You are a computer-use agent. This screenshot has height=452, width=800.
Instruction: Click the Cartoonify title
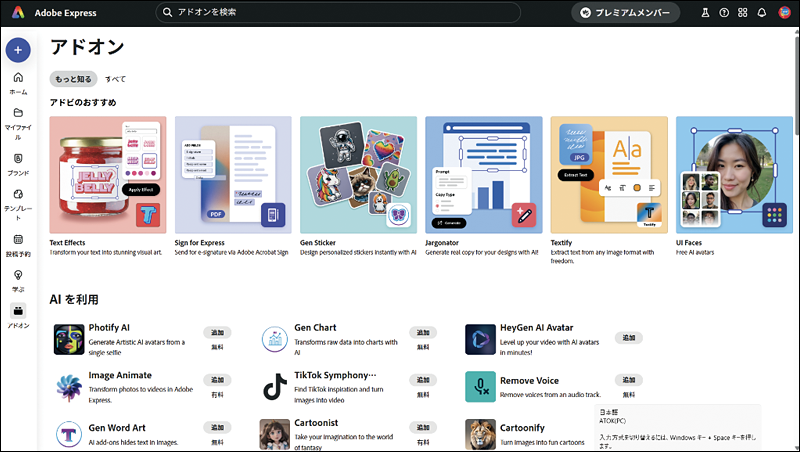[522, 428]
